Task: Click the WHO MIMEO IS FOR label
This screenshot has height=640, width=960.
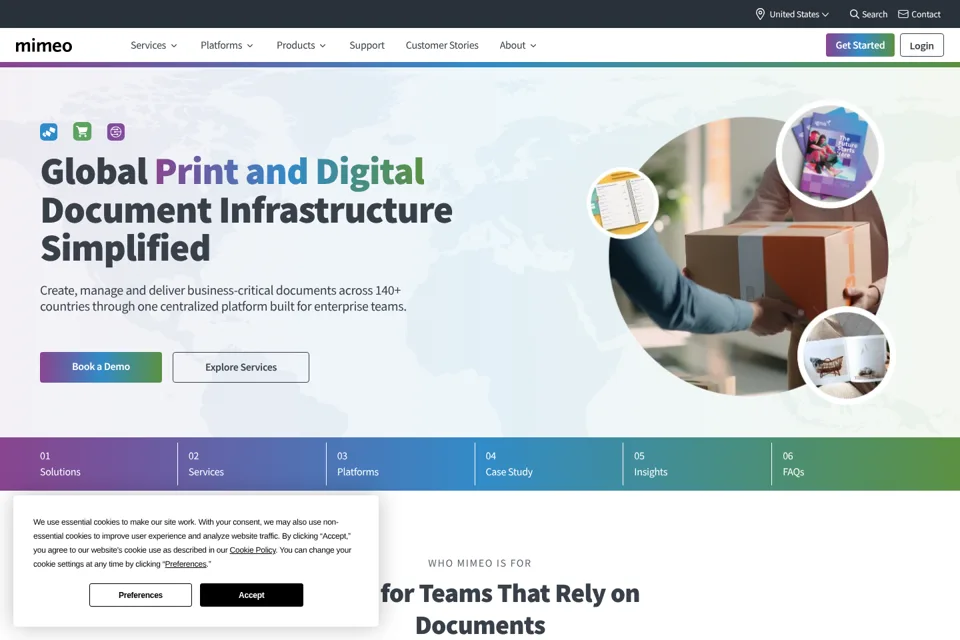Action: pos(479,563)
